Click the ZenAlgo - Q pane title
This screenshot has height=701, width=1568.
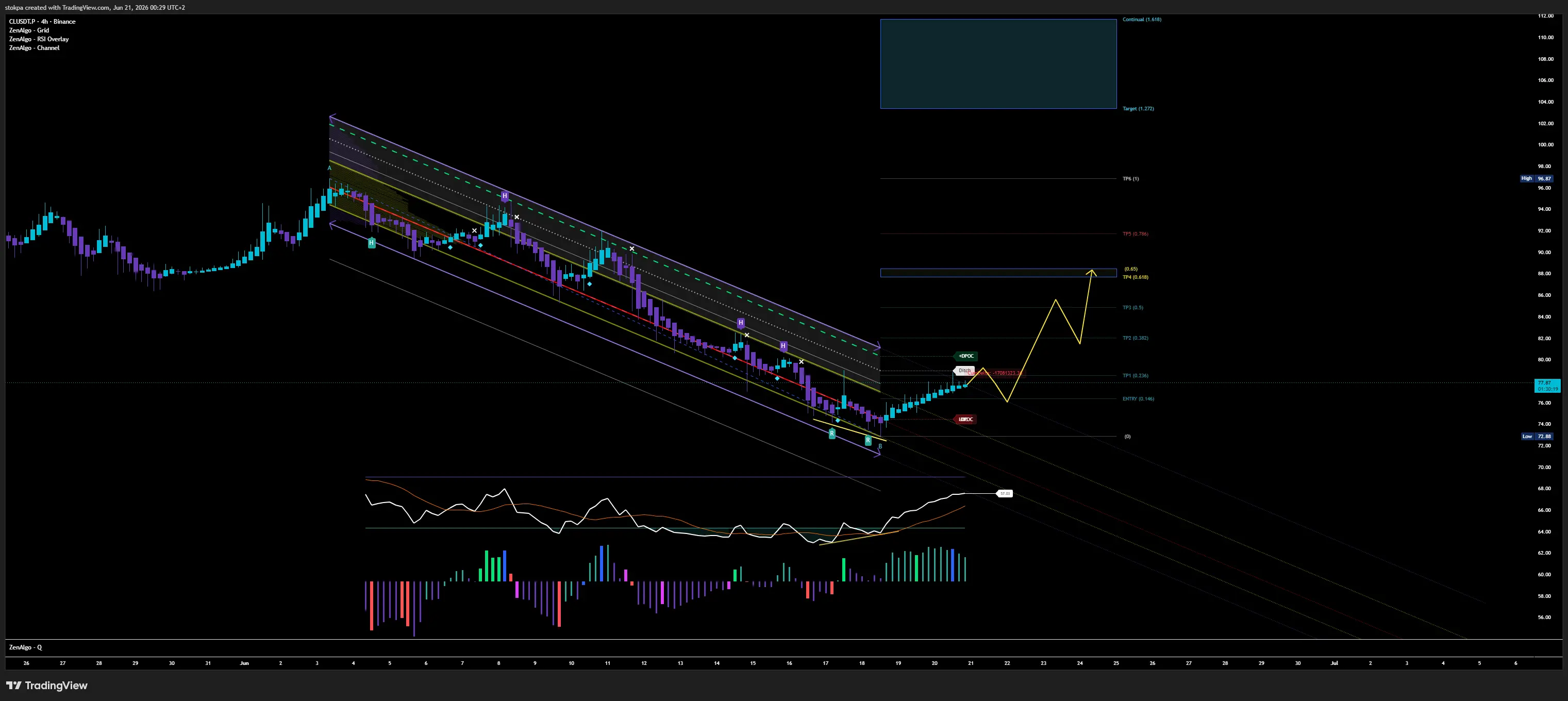(x=26, y=647)
